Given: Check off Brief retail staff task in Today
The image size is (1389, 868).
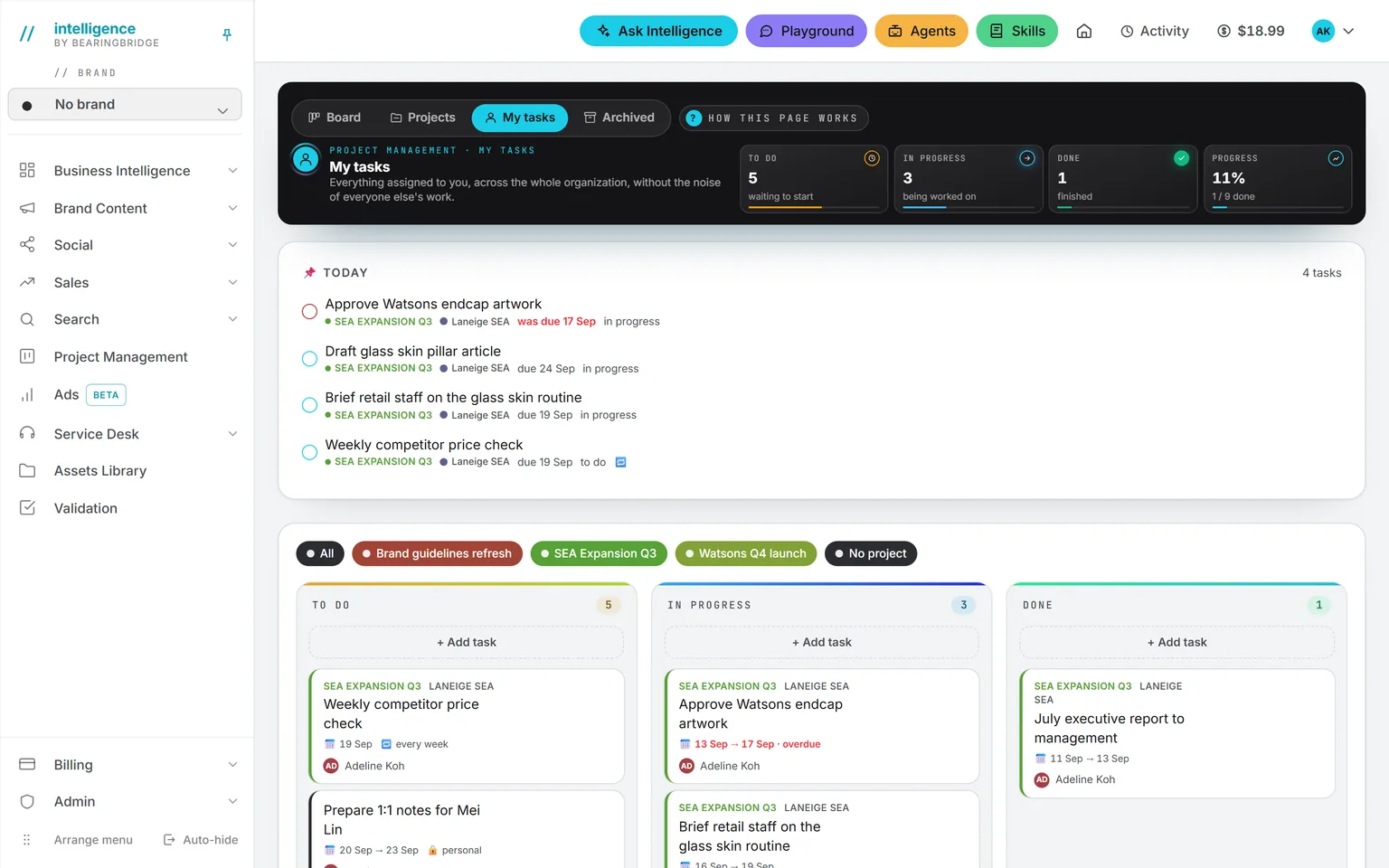Looking at the screenshot, I should (x=309, y=405).
